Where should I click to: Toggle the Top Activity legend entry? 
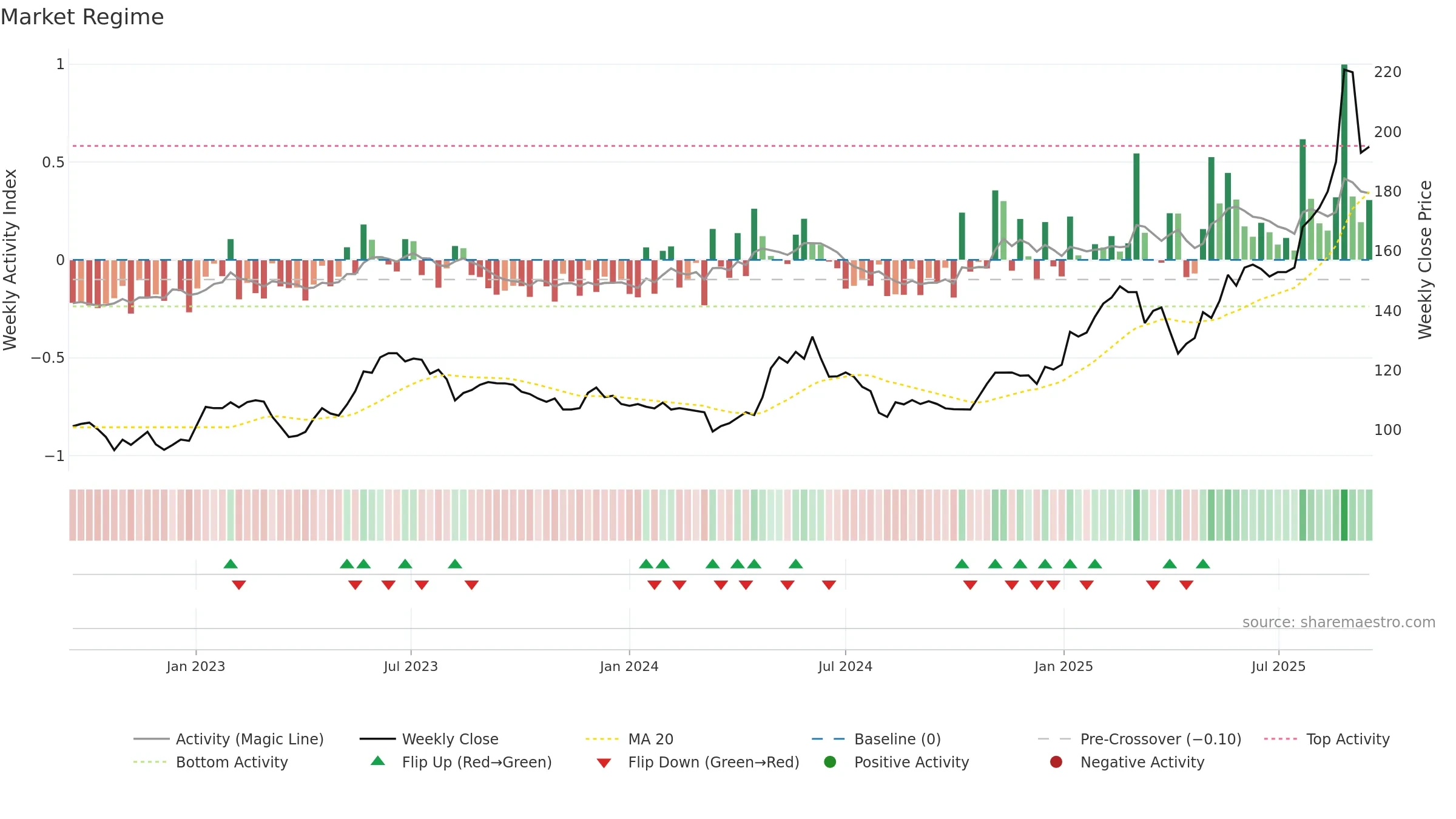1327,739
